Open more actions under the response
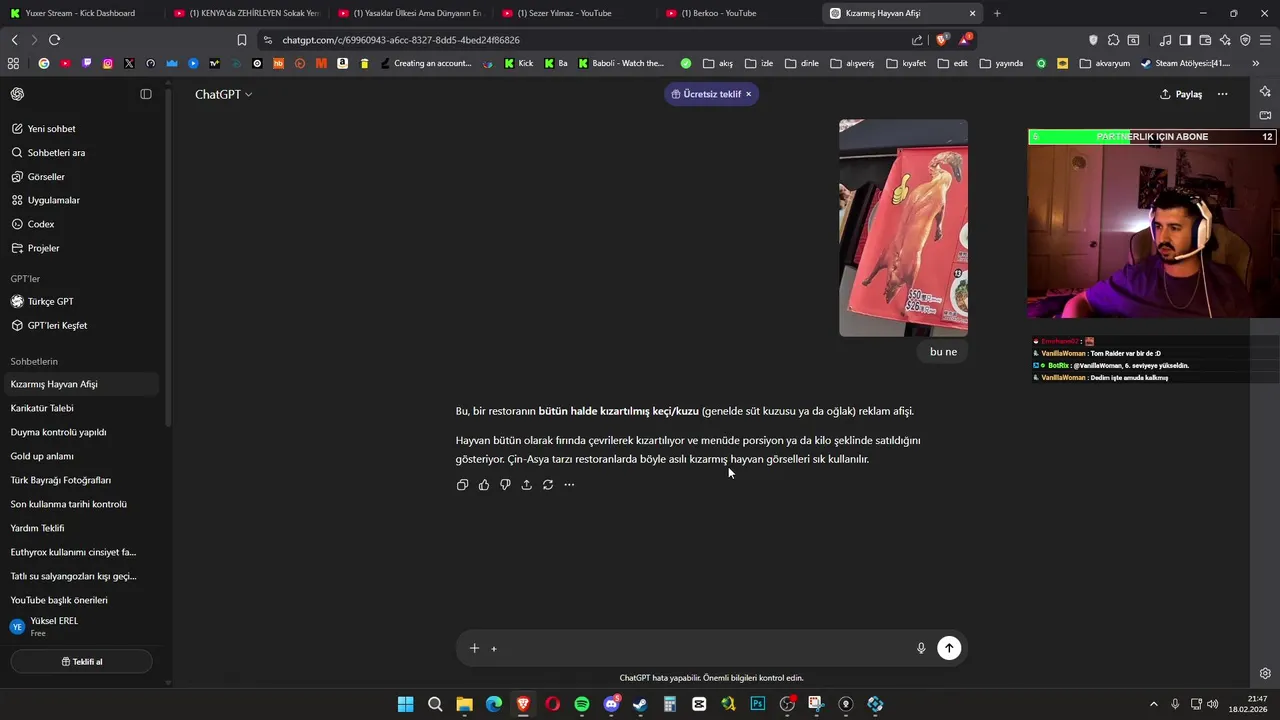Screen dimensions: 1280x720 click(569, 485)
